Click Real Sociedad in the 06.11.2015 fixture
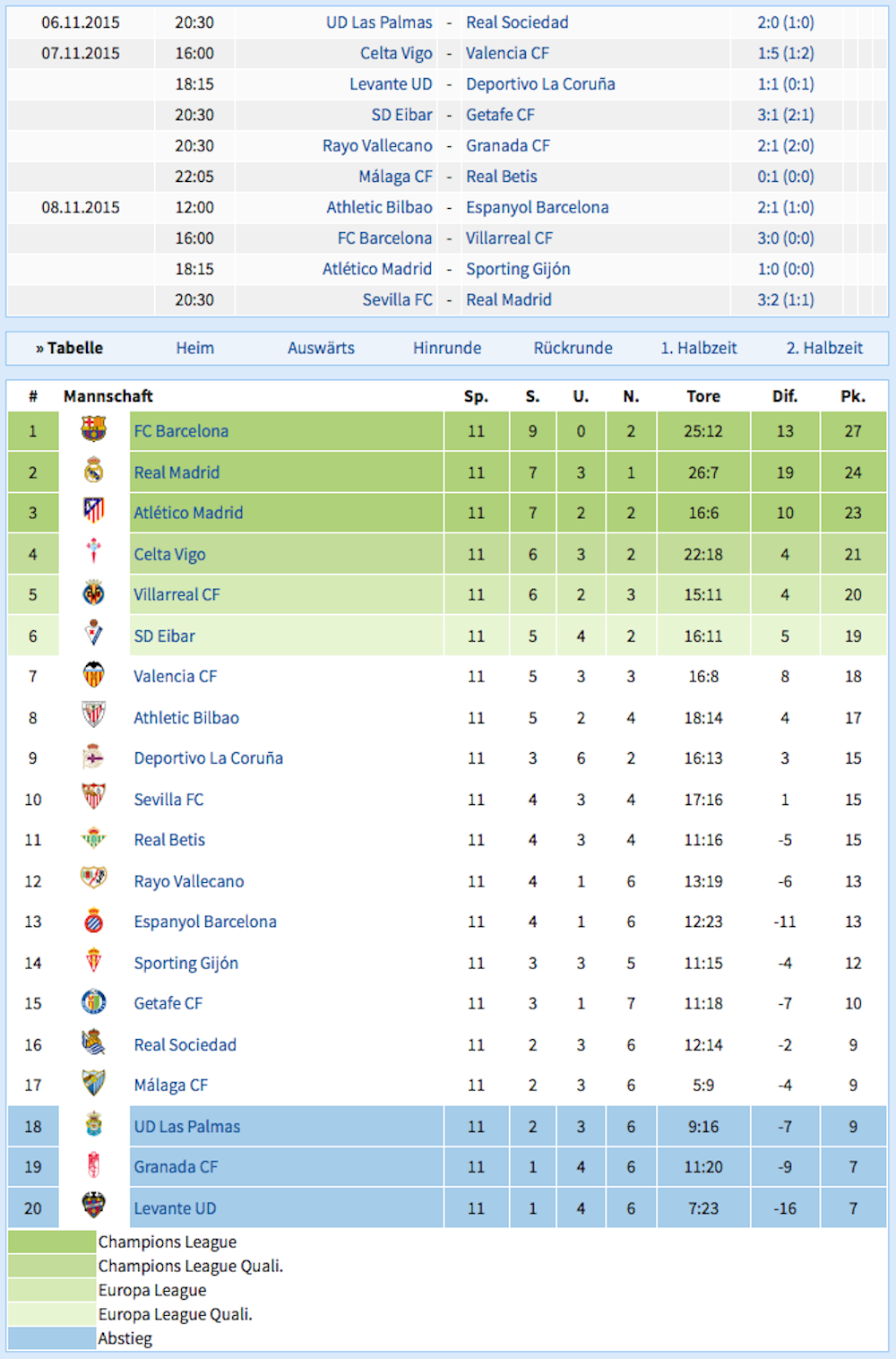Viewport: 896px width, 1359px height. tap(517, 22)
